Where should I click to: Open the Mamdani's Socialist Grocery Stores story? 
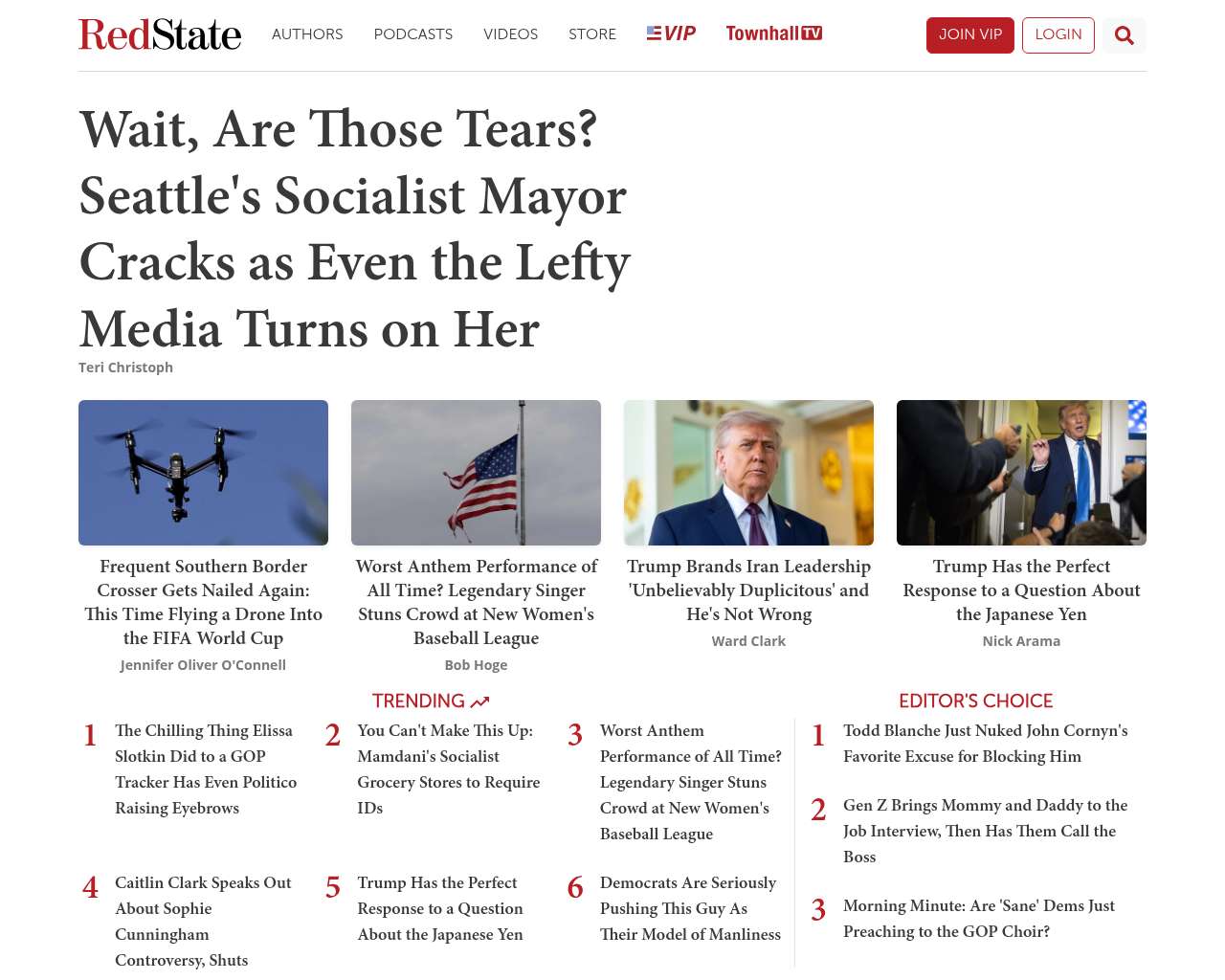449,769
